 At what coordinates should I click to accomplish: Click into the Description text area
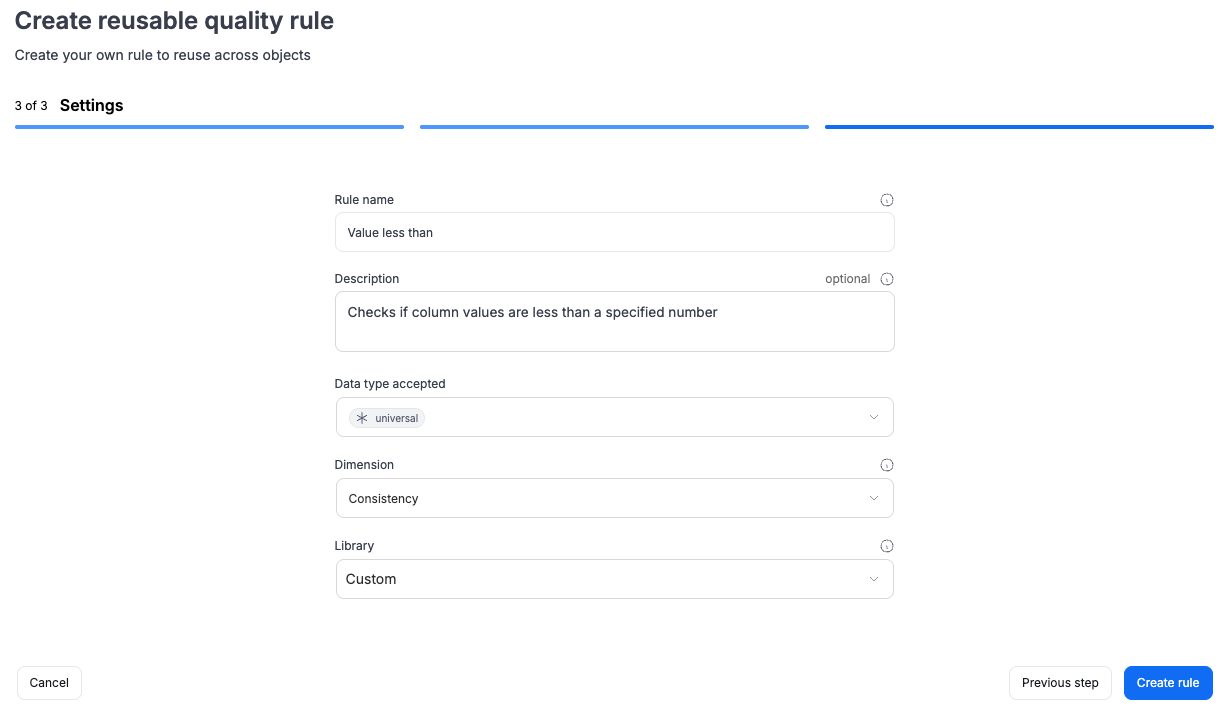[614, 322]
